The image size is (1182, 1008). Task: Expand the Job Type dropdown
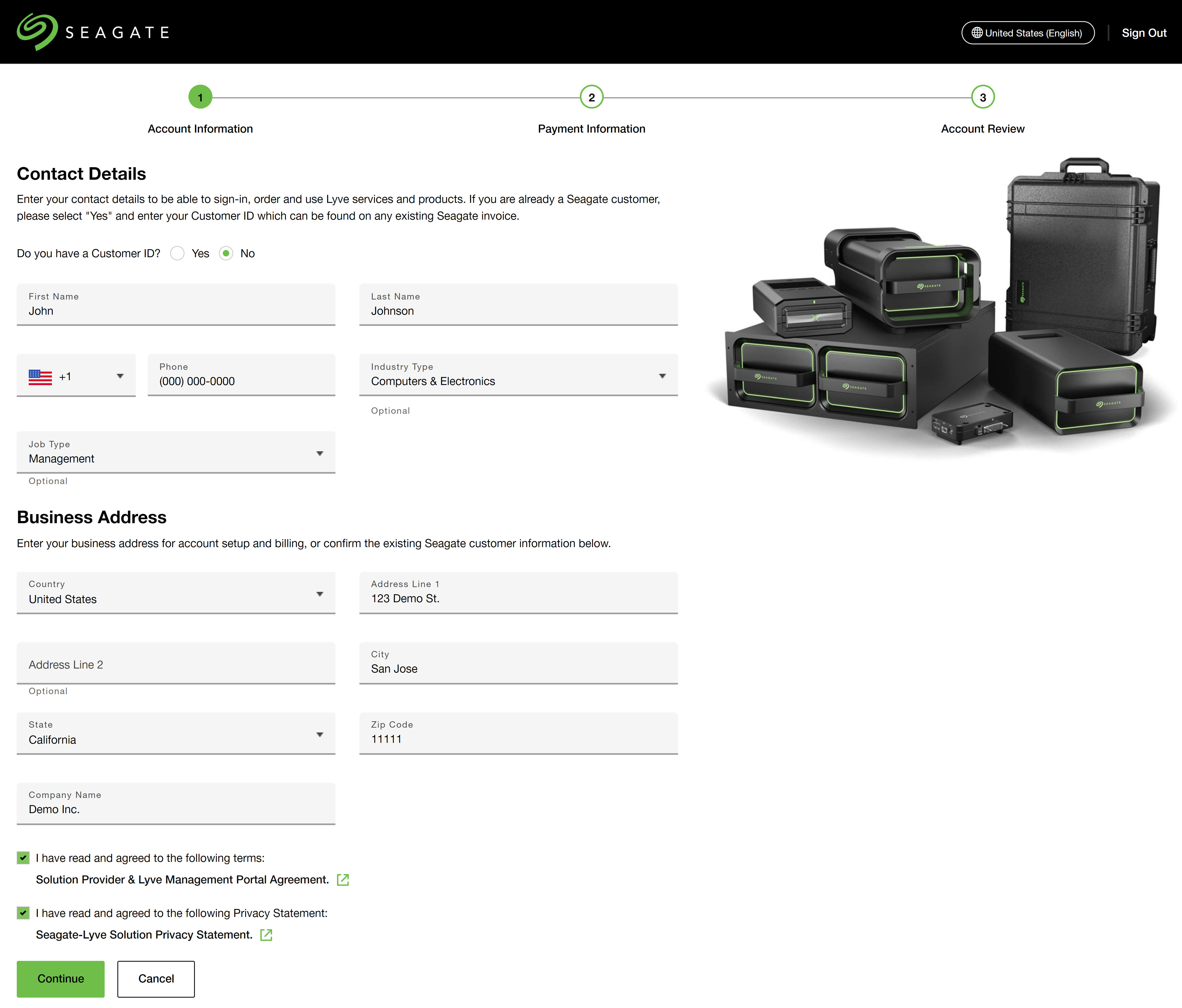click(x=176, y=453)
